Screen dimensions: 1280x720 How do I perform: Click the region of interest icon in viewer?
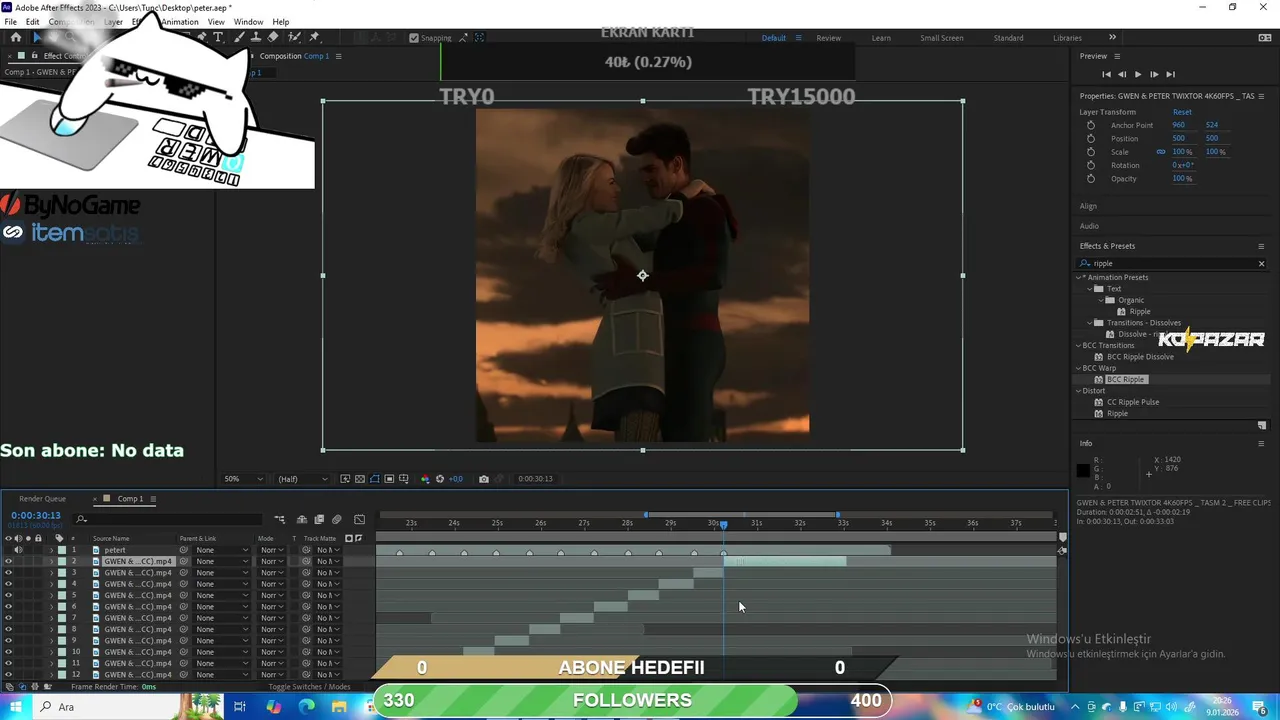[389, 479]
